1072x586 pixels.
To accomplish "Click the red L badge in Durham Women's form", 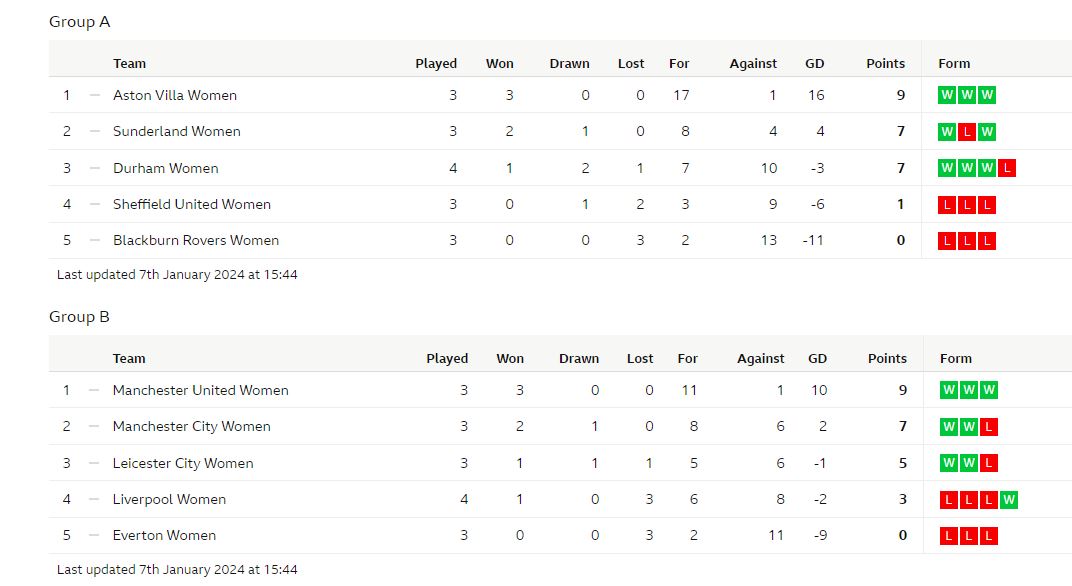I will pos(1006,168).
